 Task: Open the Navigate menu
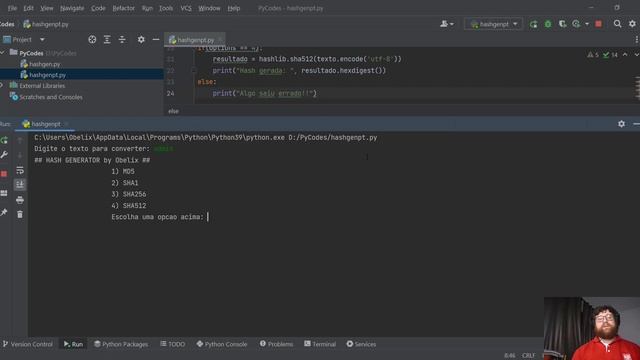click(72, 8)
